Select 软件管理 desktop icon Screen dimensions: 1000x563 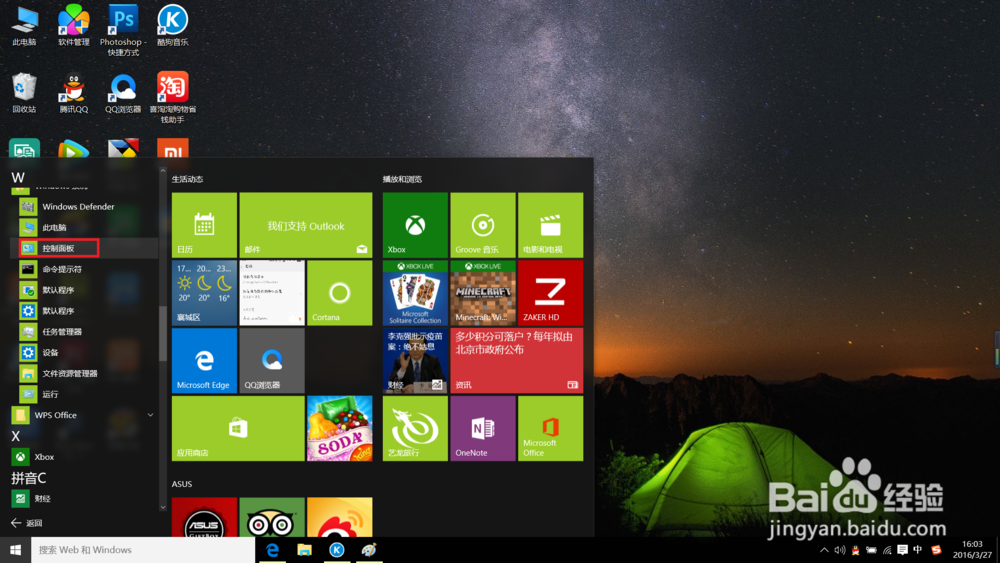pos(74,26)
